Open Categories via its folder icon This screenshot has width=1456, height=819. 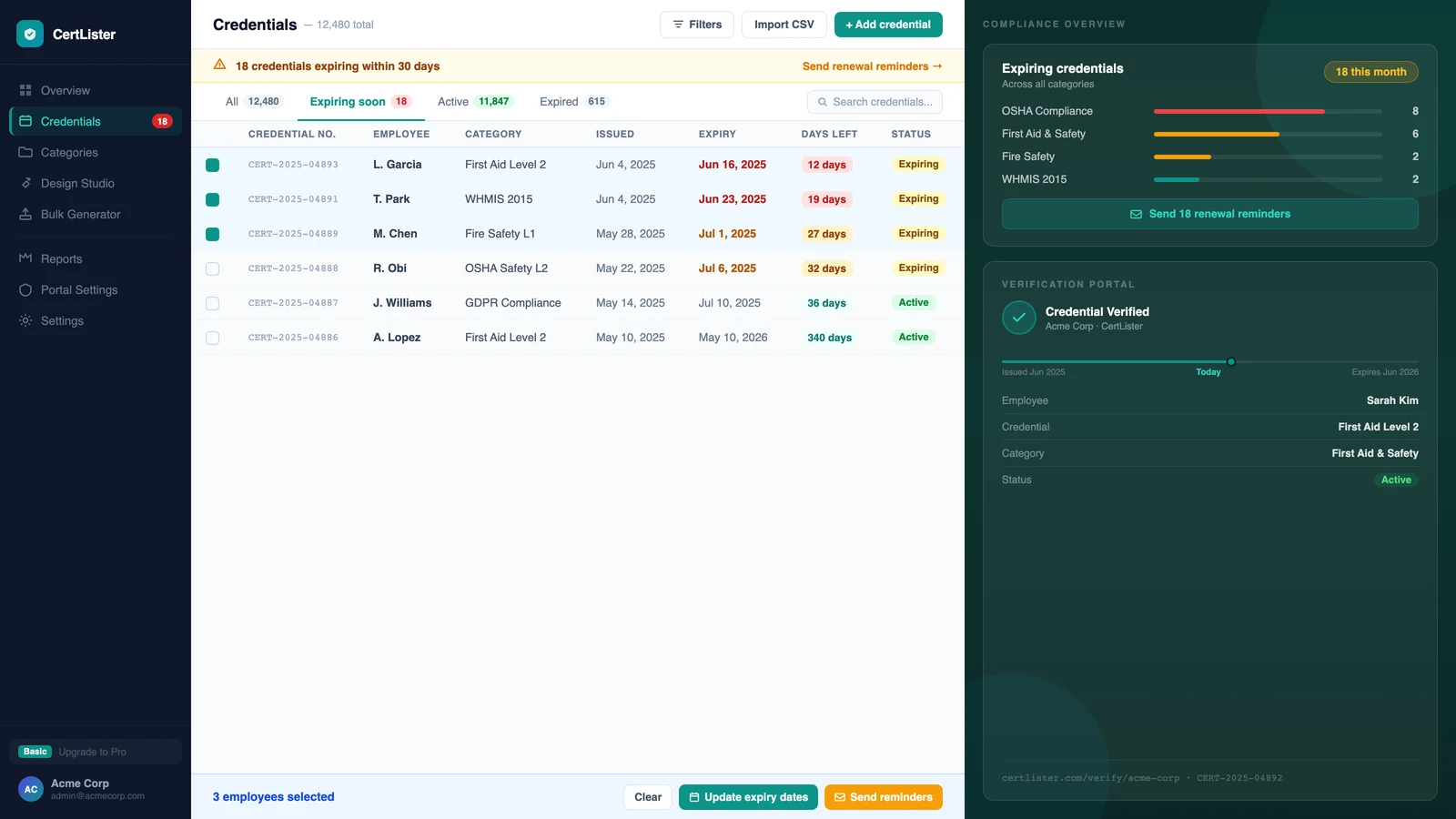point(25,152)
